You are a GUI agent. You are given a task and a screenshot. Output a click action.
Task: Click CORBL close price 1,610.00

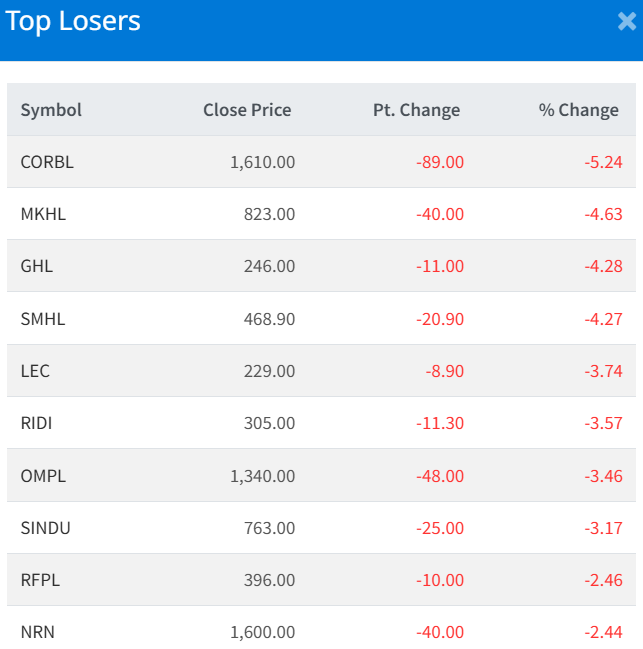(262, 162)
